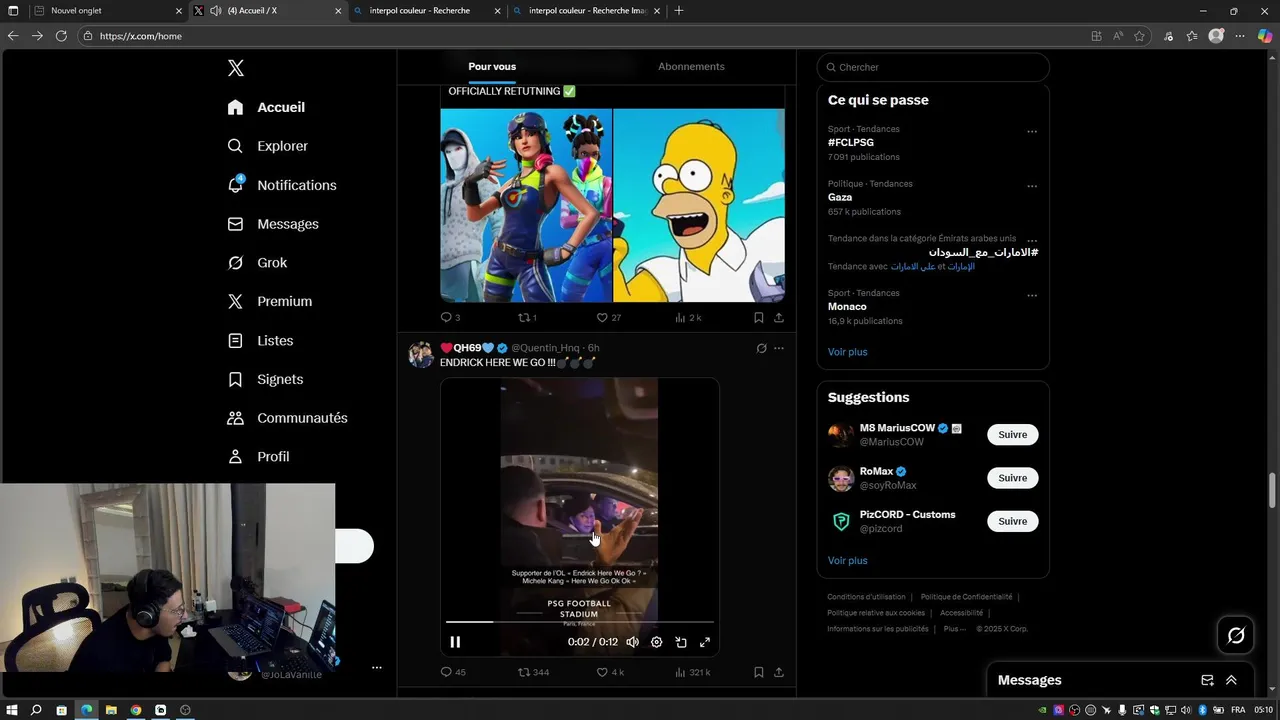
Task: Switch to interpol couleur - Recherche tab
Action: coord(427,11)
